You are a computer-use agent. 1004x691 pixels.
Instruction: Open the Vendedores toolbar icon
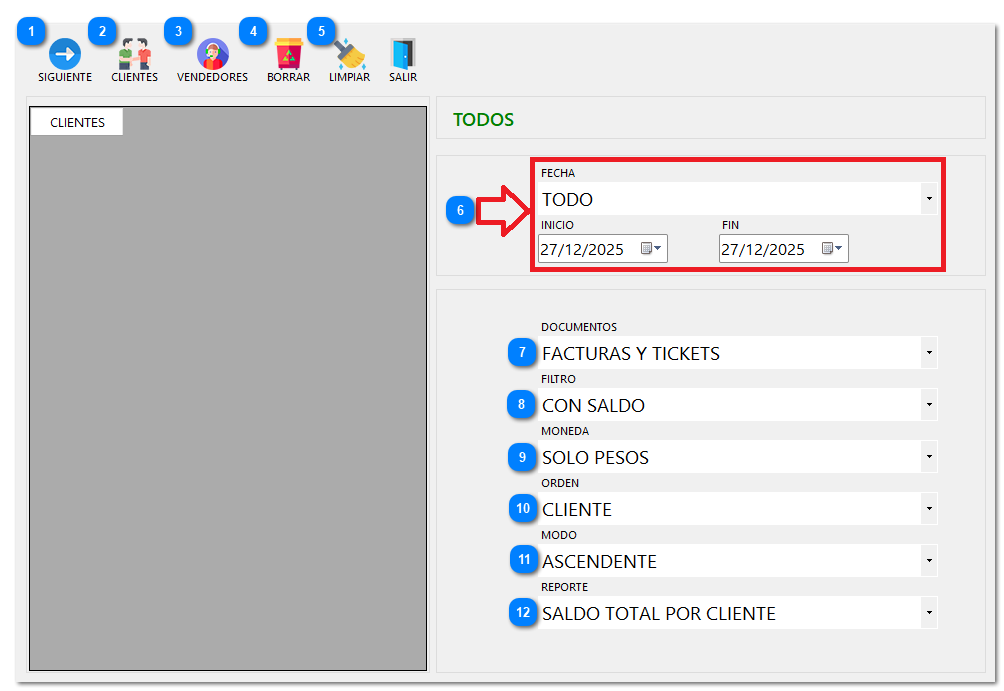point(212,54)
